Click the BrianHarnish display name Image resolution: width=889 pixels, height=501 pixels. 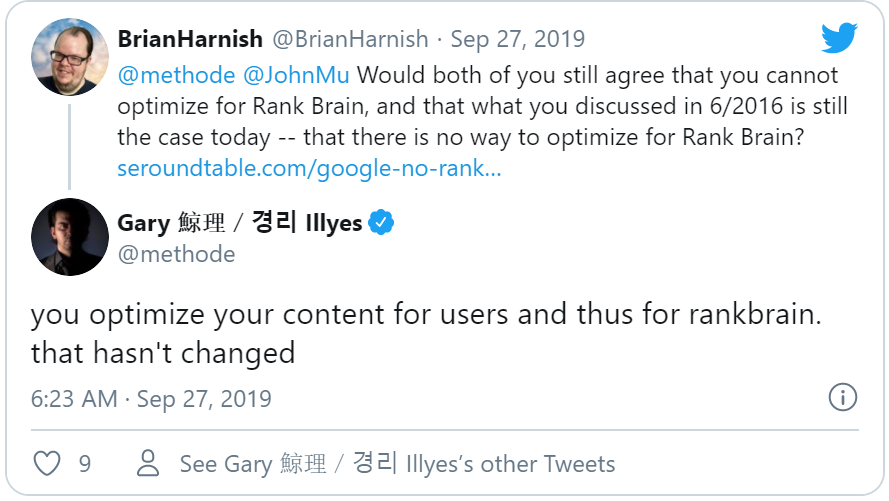(190, 40)
